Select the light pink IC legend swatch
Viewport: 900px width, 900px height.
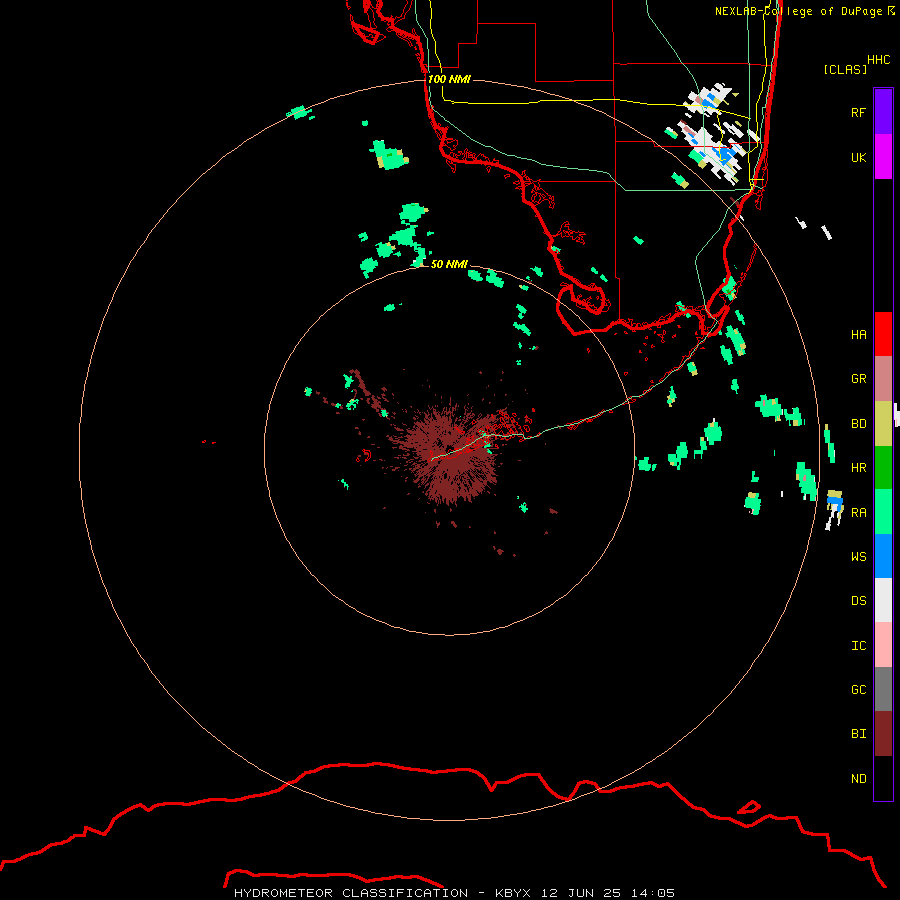click(883, 645)
